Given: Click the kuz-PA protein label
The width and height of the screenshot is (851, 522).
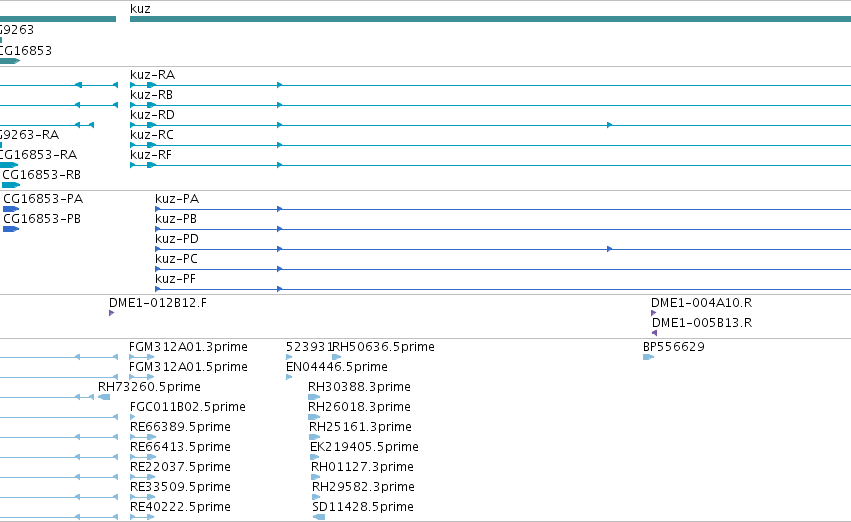Looking at the screenshot, I should (x=177, y=199).
